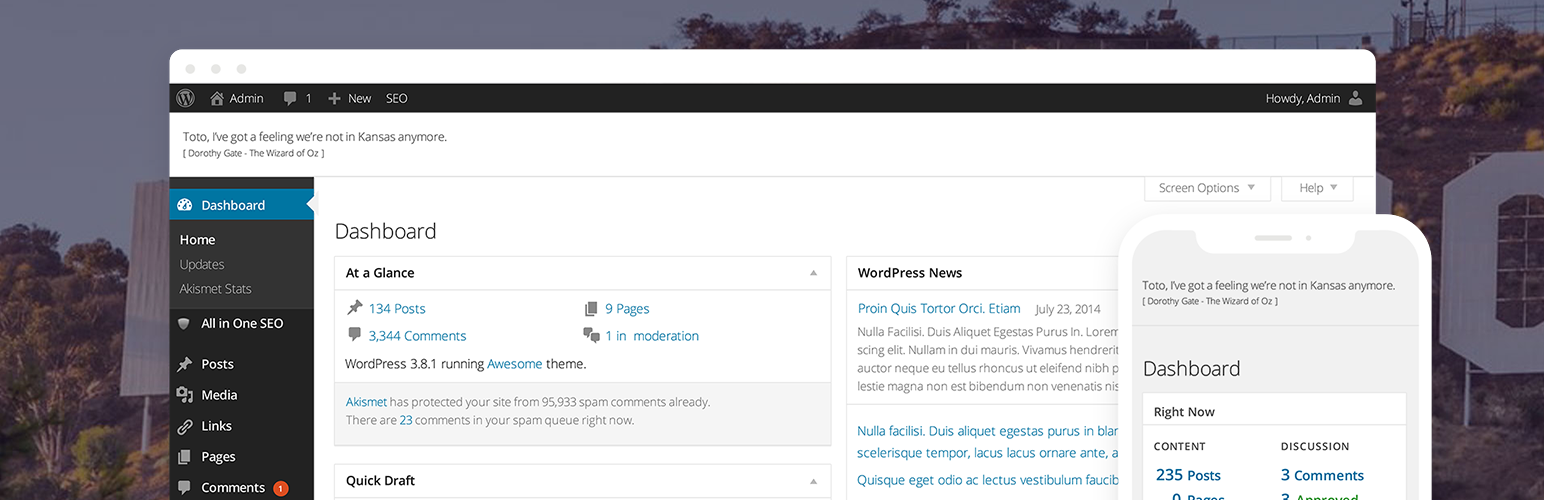Screen dimensions: 1544x500
Task: Open Proin Quis Tortor Orci. Etiam news link
Action: [939, 309]
